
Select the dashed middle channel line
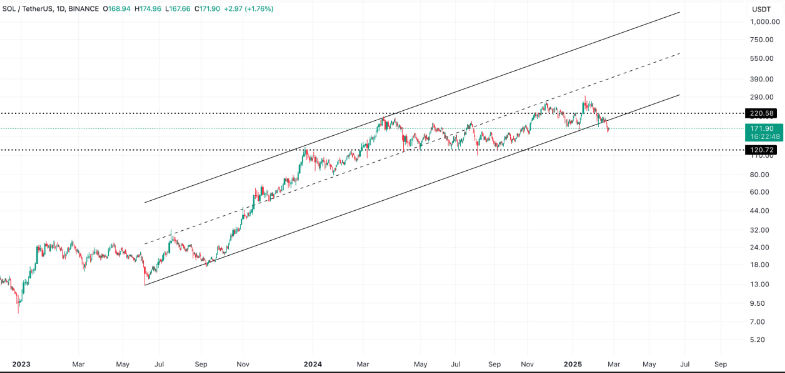[x=412, y=148]
